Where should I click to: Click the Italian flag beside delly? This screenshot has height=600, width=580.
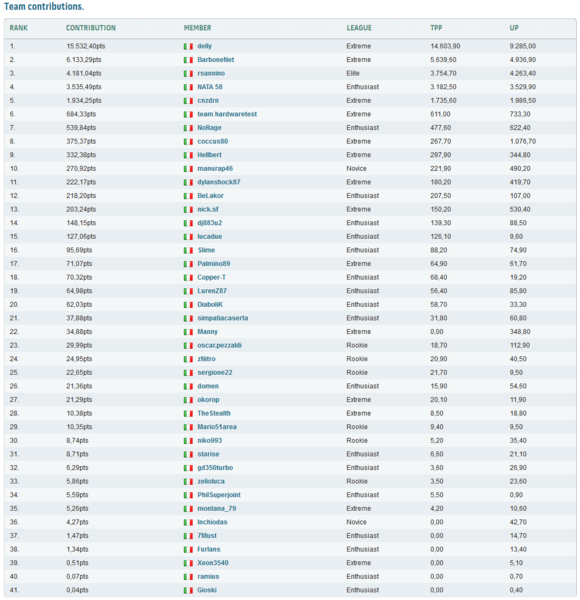click(188, 46)
